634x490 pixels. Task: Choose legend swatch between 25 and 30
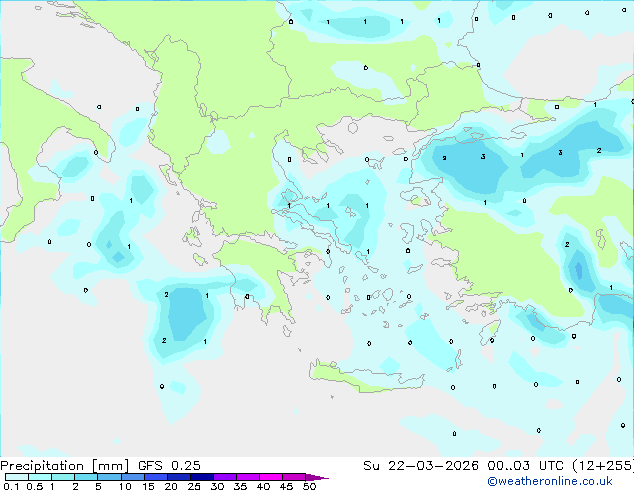[202, 477]
